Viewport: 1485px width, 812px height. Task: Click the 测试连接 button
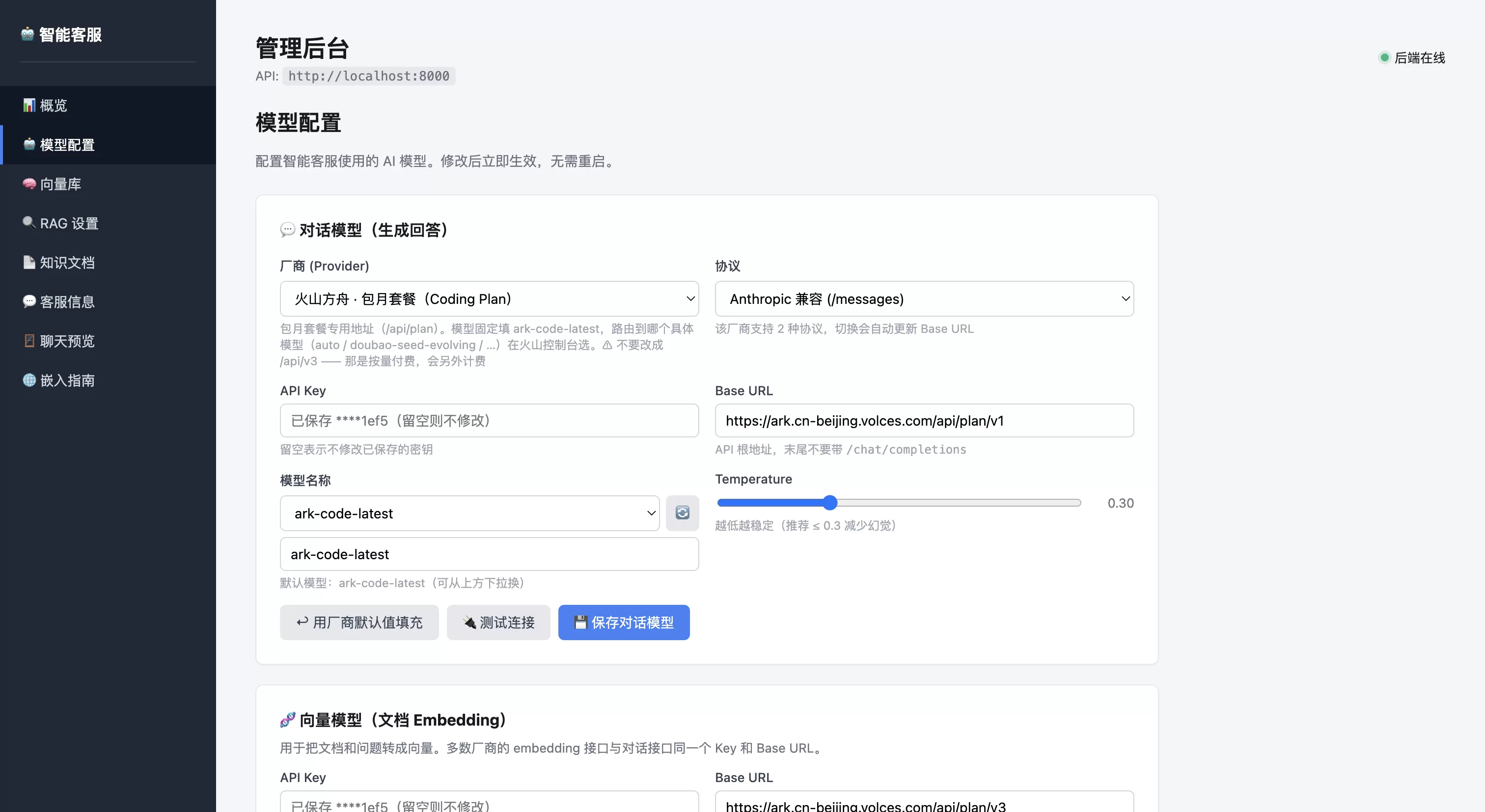point(498,623)
